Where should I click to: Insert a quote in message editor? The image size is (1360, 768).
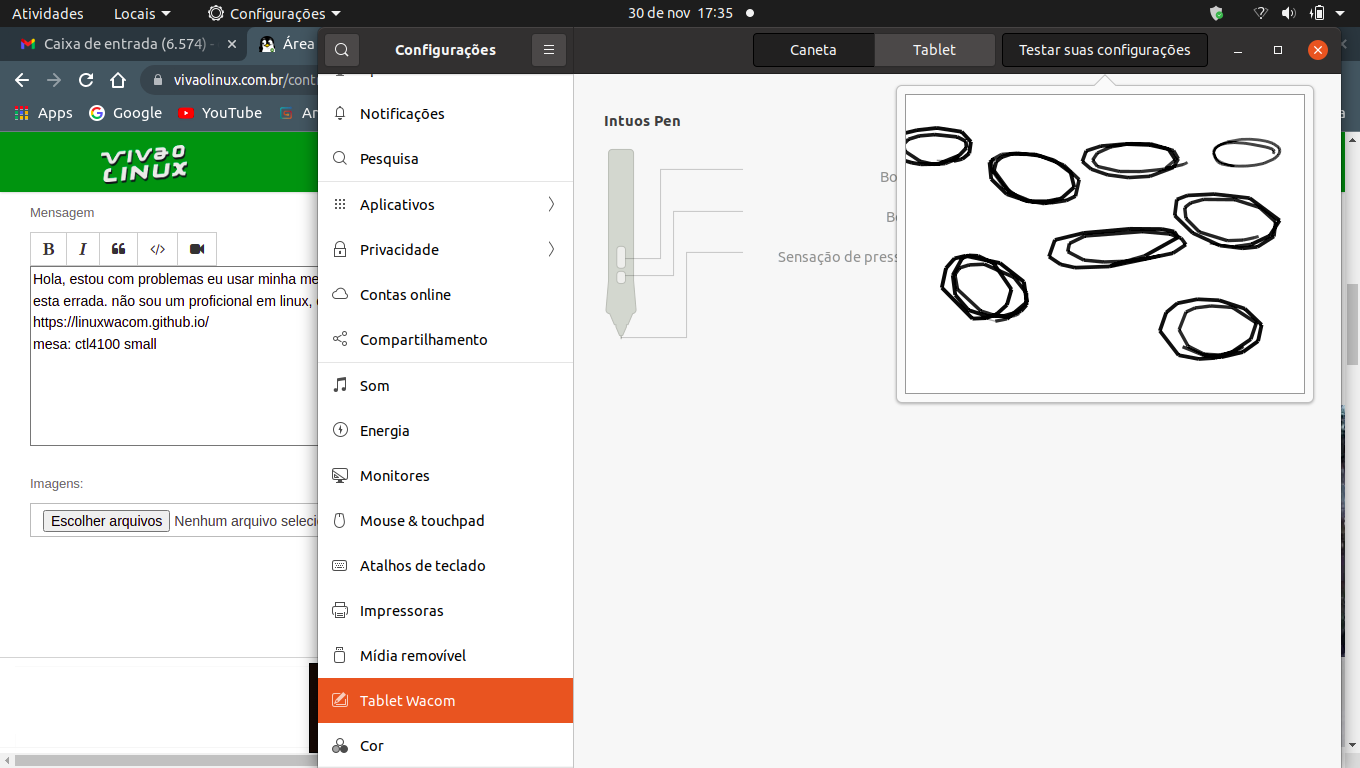click(119, 249)
